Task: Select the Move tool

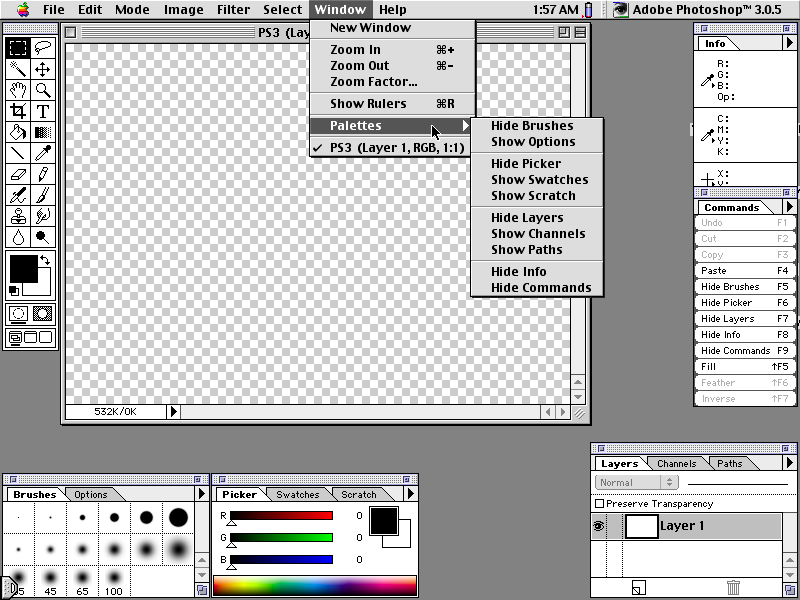Action: [x=43, y=69]
